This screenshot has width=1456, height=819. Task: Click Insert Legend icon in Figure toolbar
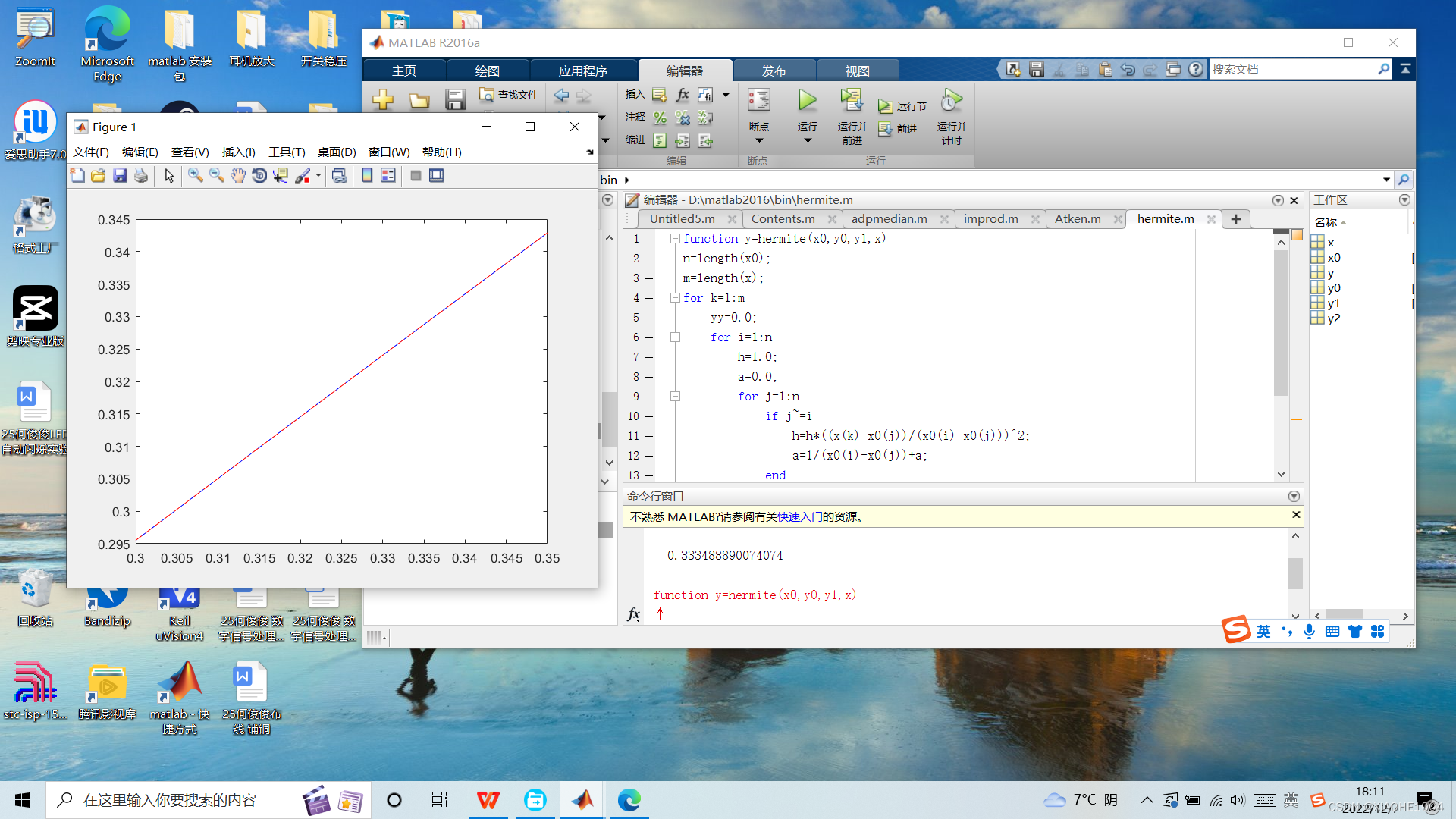(x=388, y=176)
